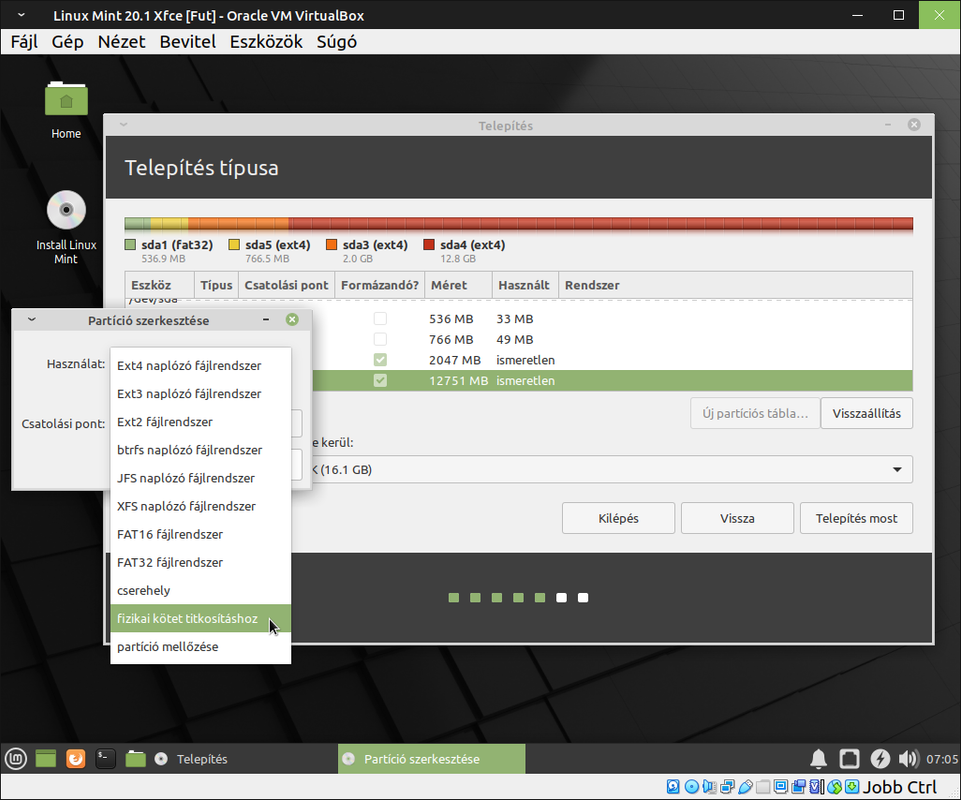
Task: Open the Gép menu
Action: point(67,42)
